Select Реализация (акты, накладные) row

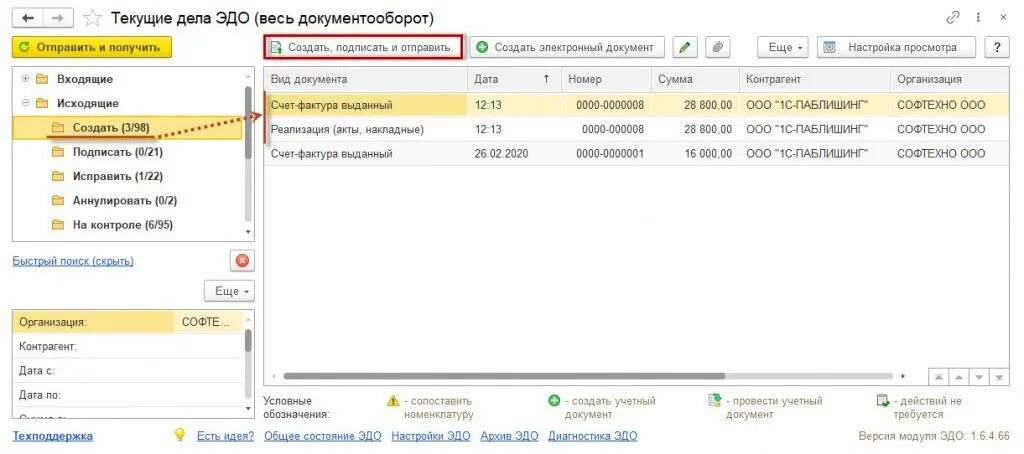[637, 129]
